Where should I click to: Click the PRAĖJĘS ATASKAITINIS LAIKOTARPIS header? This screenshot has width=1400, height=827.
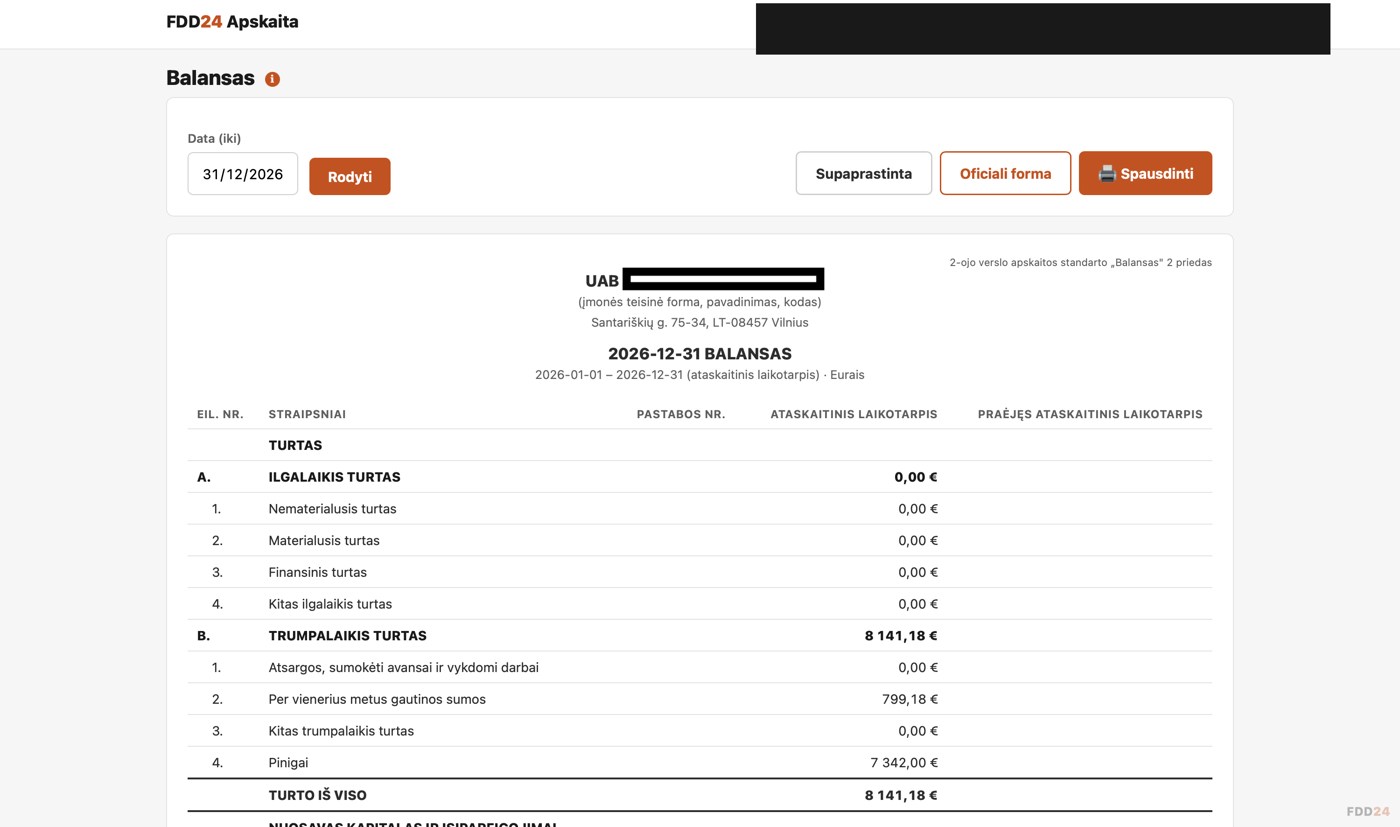coord(1090,414)
